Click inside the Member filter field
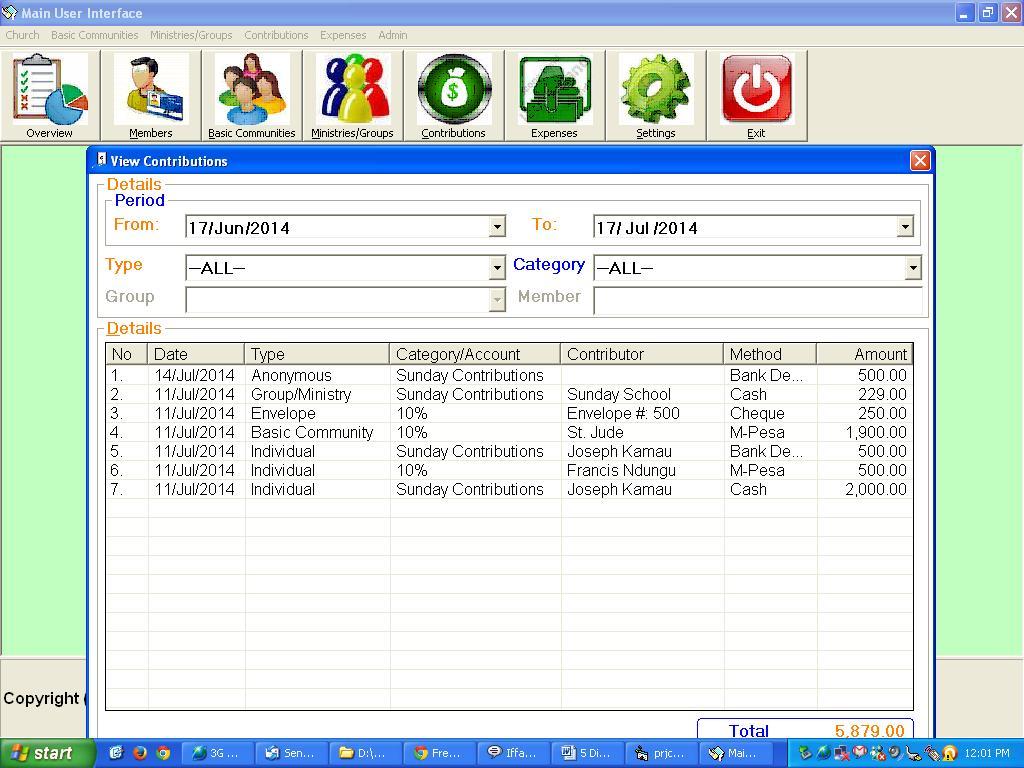The image size is (1024, 768). pyautogui.click(x=757, y=297)
